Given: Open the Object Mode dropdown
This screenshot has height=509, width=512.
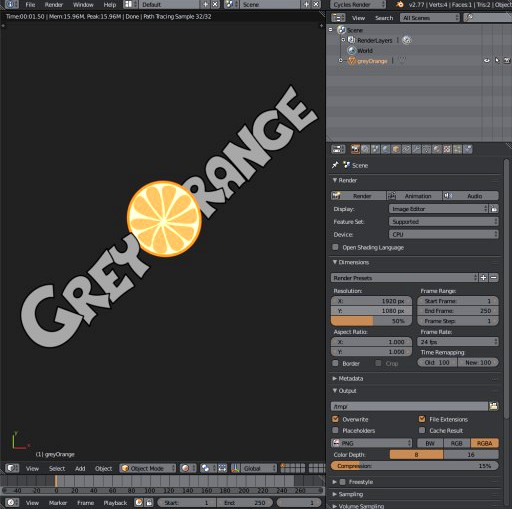Looking at the screenshot, I should coord(148,468).
